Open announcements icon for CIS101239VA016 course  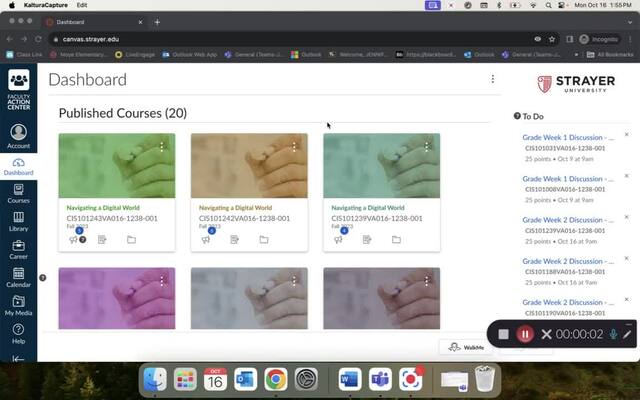[338, 240]
